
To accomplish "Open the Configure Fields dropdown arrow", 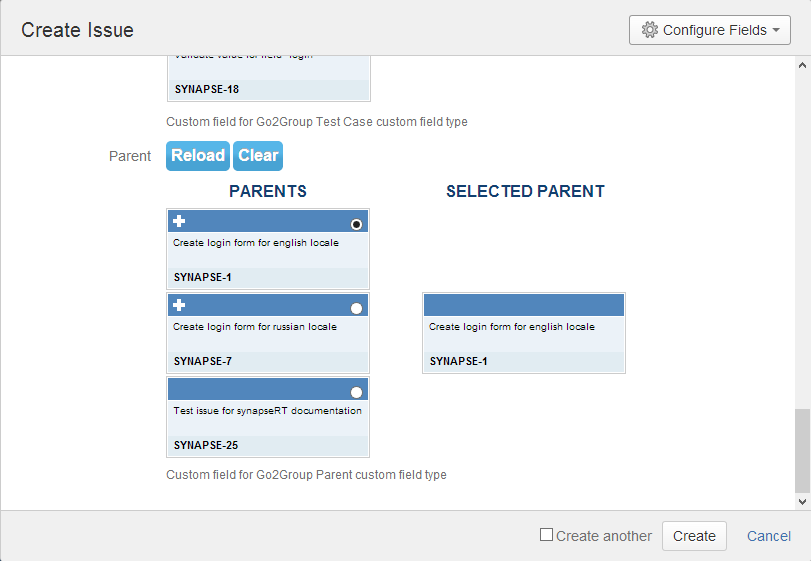I will [776, 31].
